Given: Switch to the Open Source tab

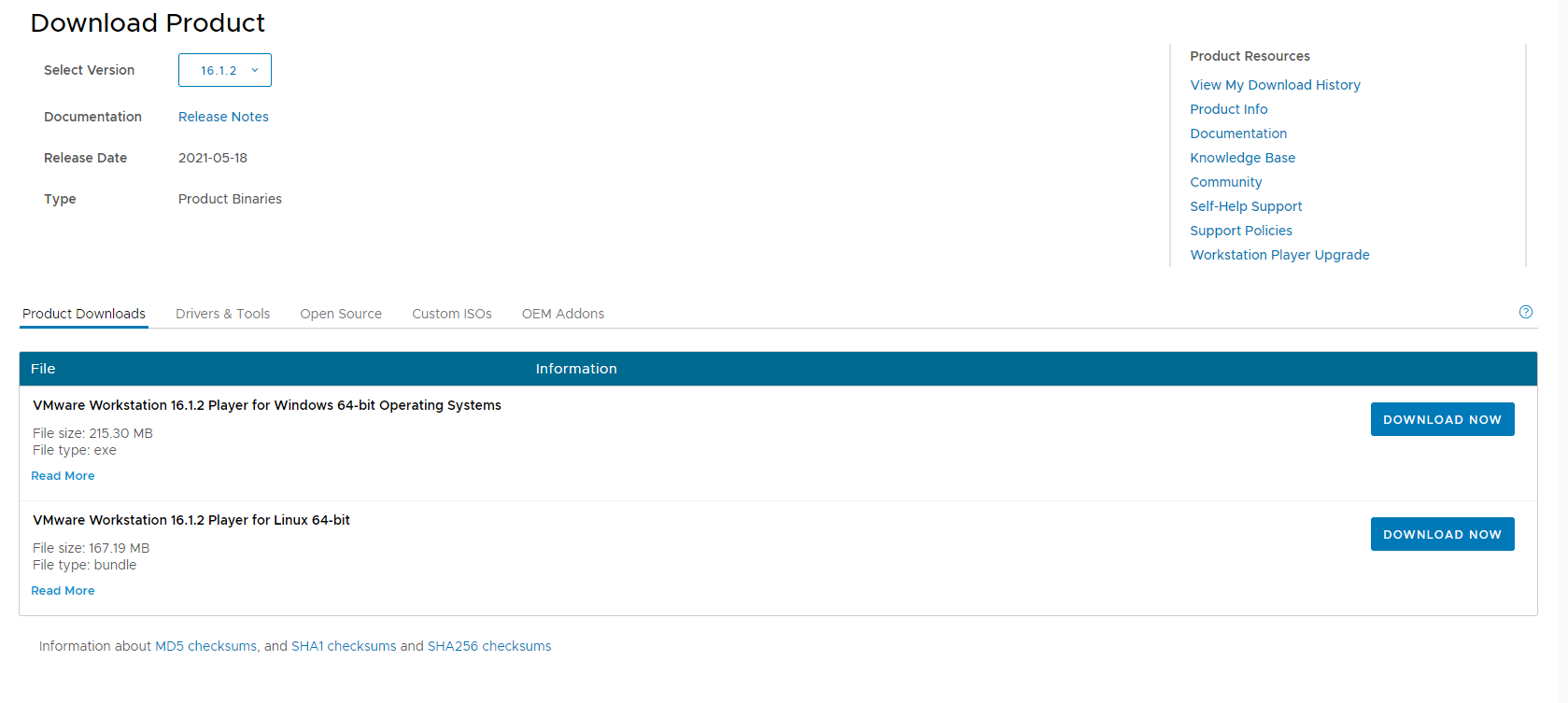Looking at the screenshot, I should (341, 314).
